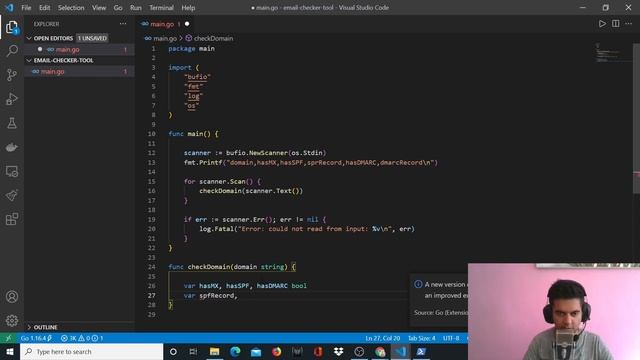Open Microsoft Edge from the taskbar

click(235, 351)
